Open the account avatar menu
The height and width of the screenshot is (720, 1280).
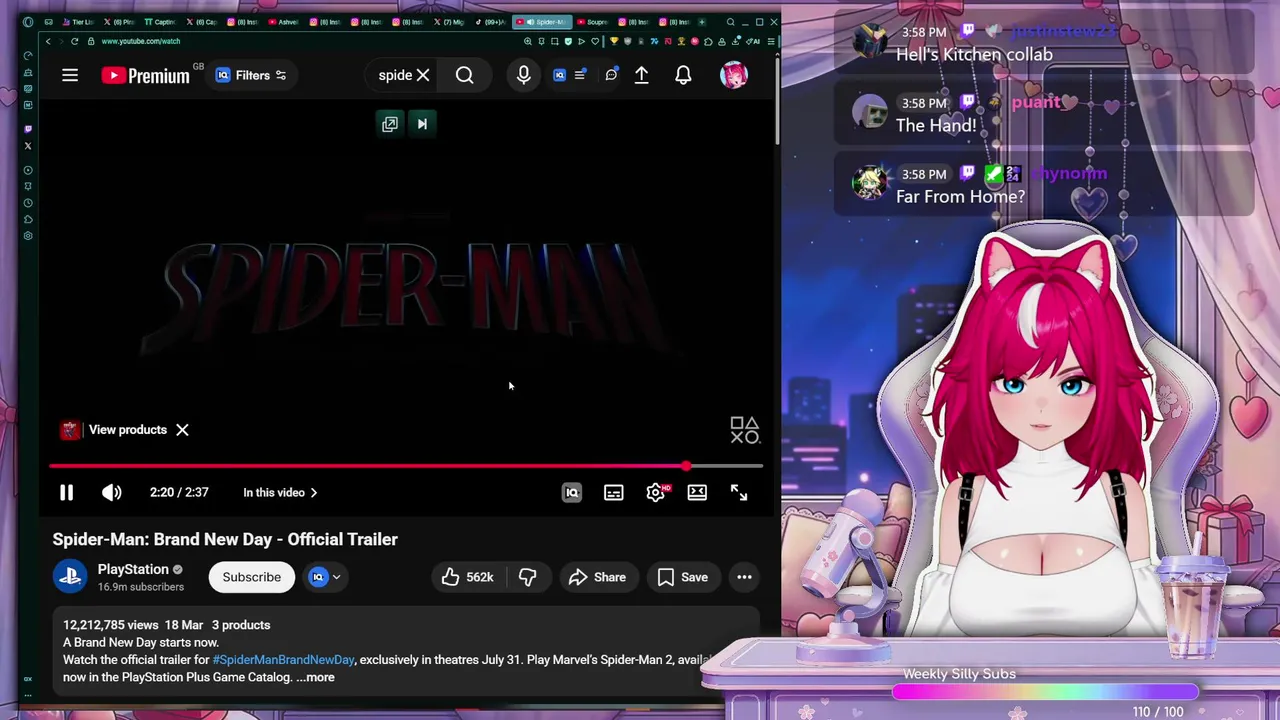click(x=734, y=75)
